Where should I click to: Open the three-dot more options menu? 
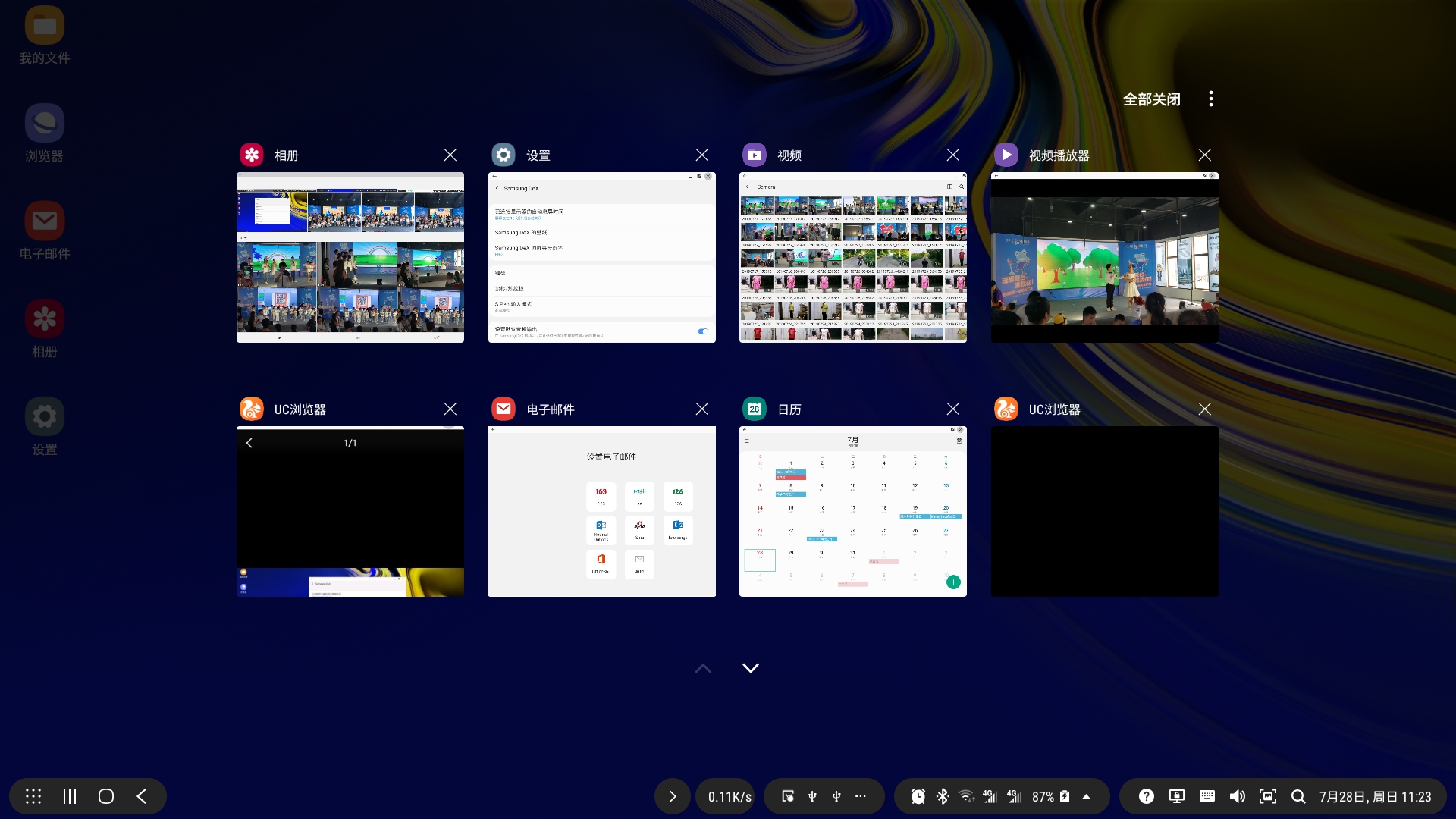point(1210,99)
